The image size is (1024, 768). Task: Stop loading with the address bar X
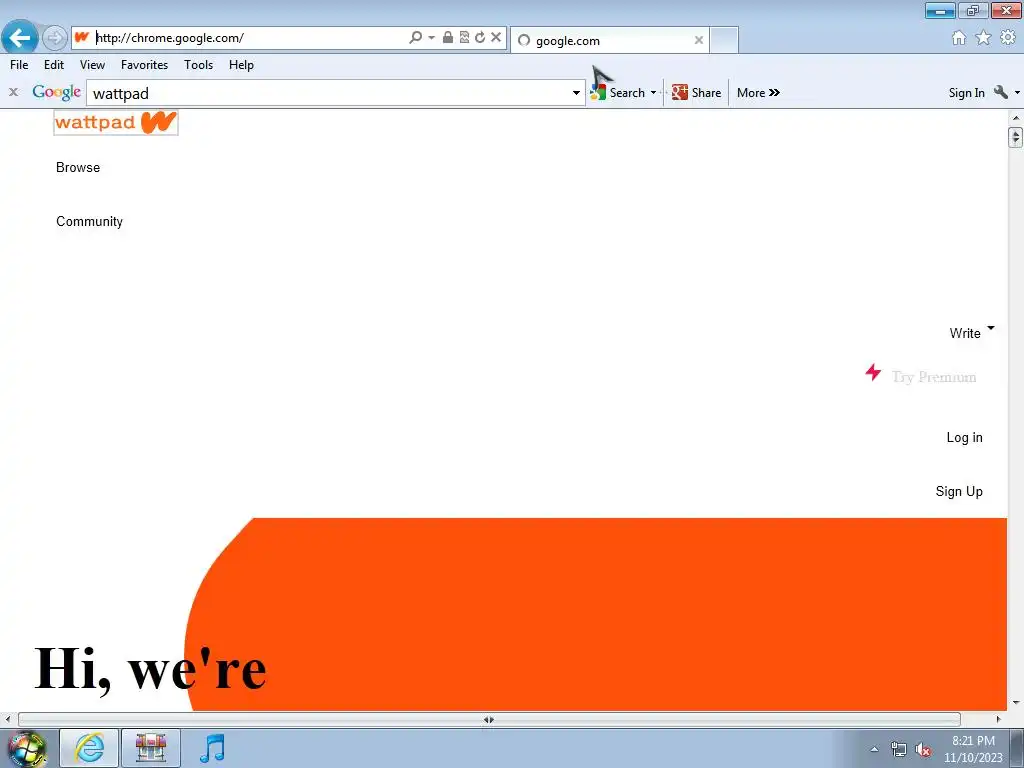[496, 37]
